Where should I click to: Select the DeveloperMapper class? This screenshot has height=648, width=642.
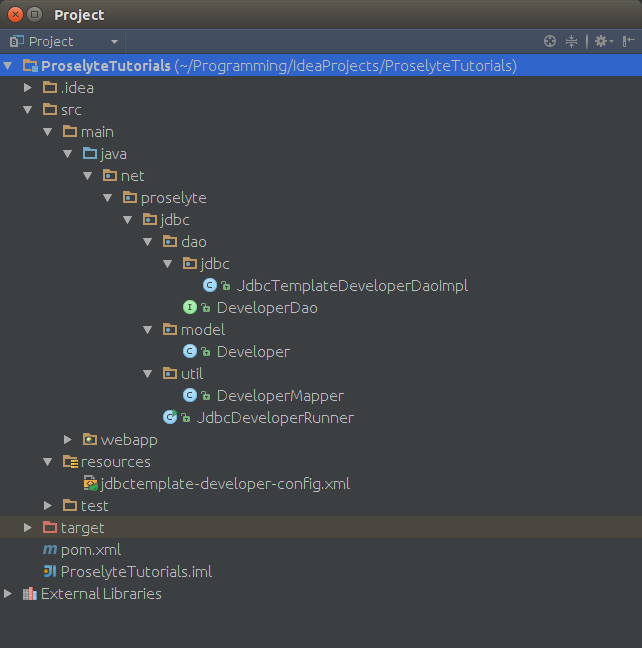(279, 396)
